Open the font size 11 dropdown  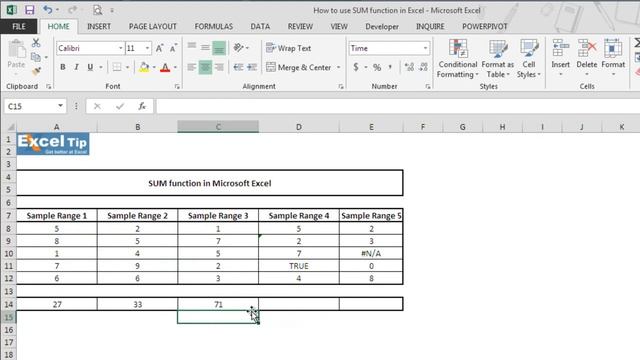tap(147, 48)
